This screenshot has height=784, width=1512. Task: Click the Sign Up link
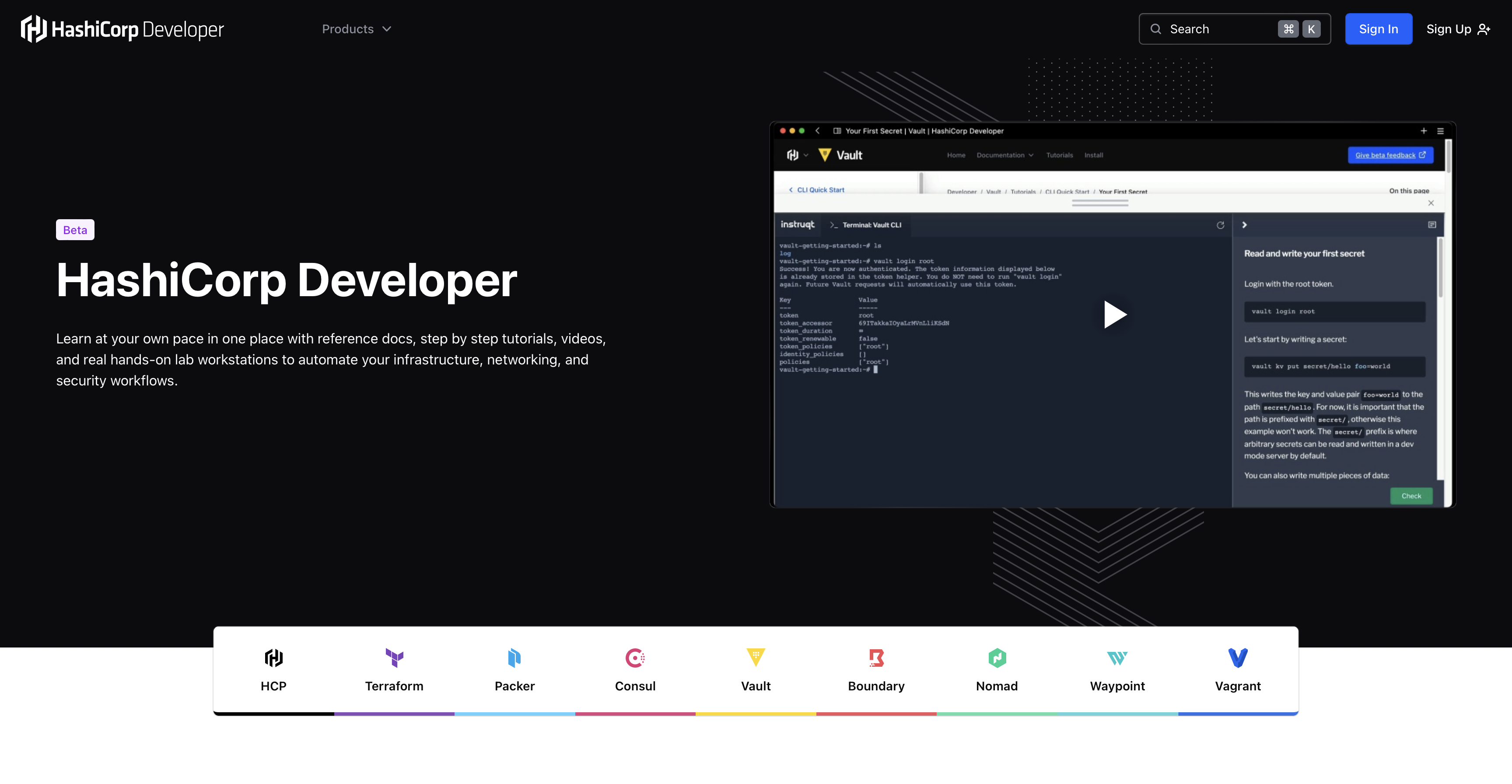tap(1450, 29)
